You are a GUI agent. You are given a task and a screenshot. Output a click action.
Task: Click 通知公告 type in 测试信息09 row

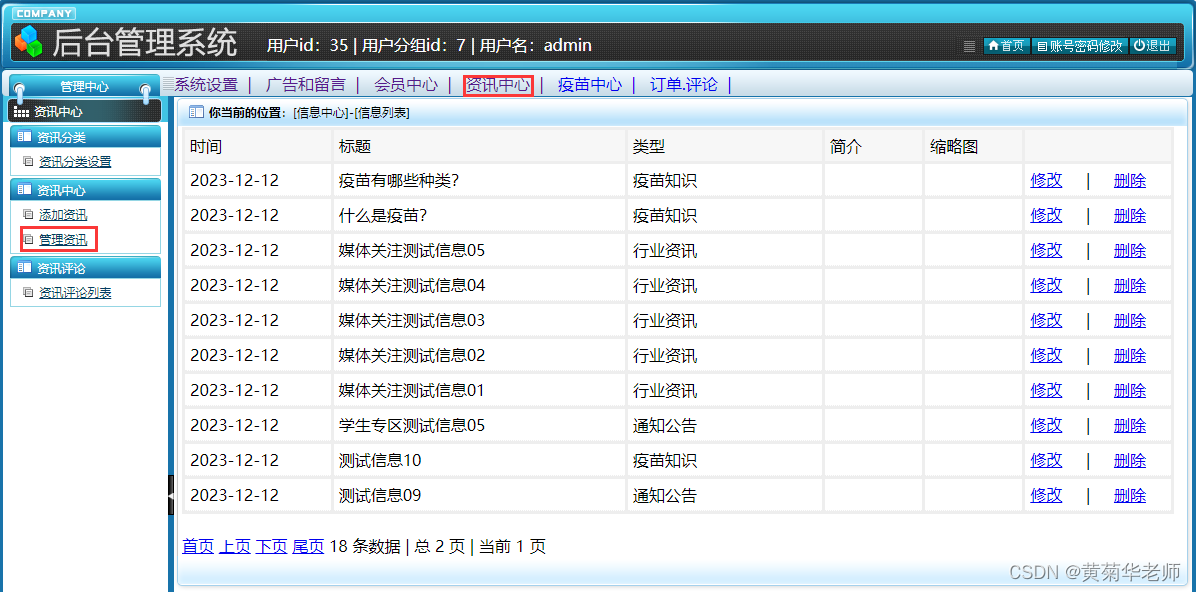tap(664, 496)
